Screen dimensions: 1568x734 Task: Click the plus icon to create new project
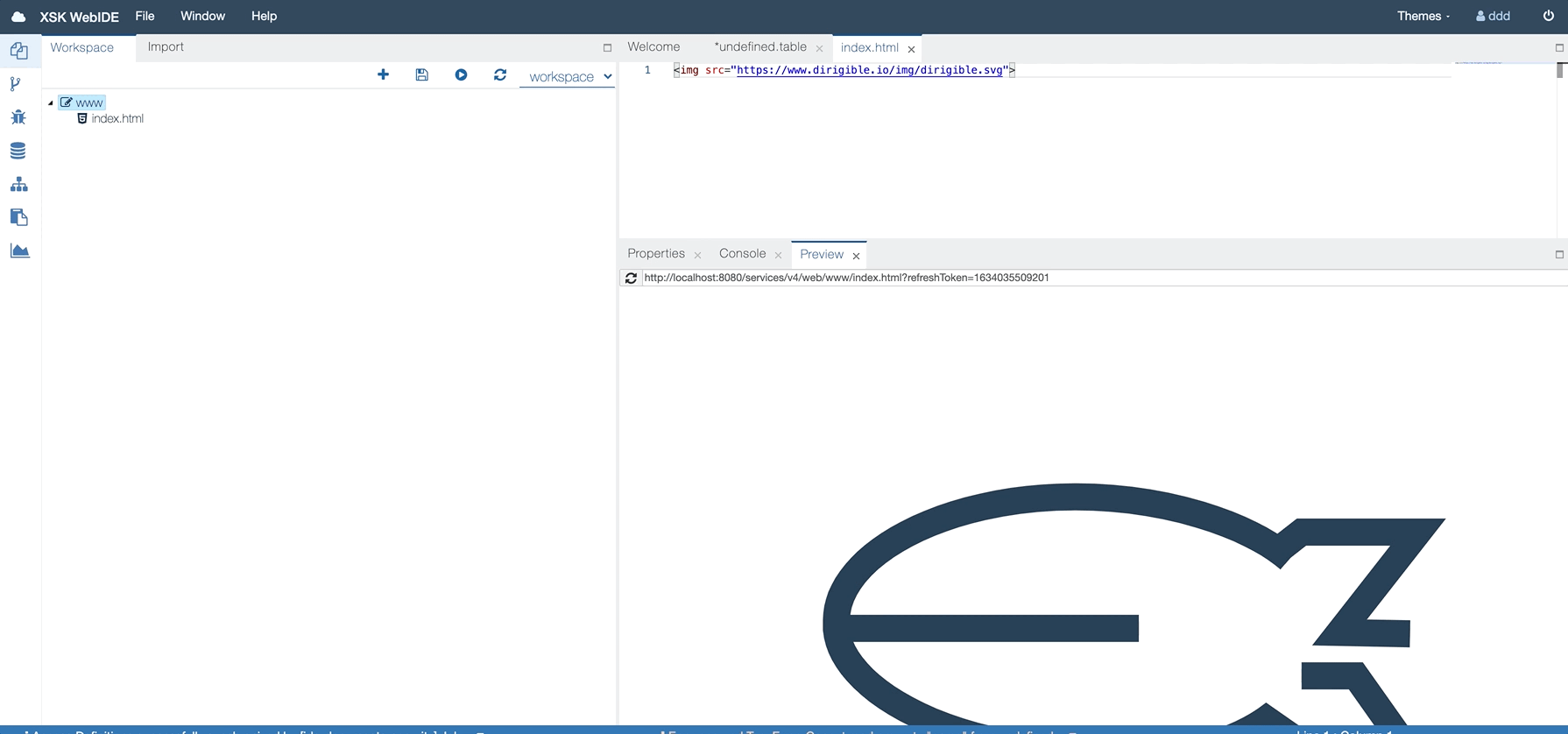coord(383,74)
